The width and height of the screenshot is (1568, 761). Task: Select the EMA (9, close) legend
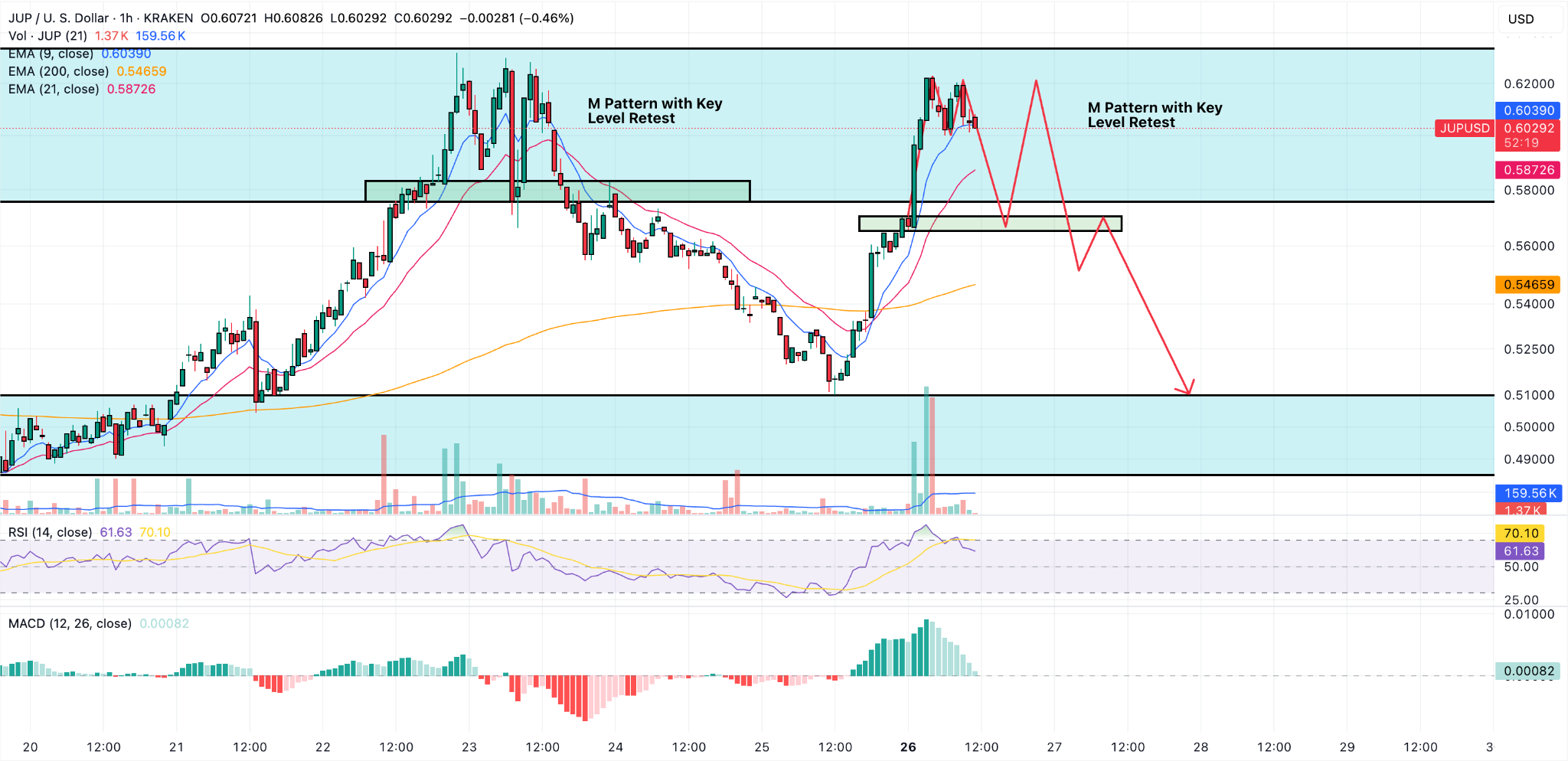coord(51,54)
